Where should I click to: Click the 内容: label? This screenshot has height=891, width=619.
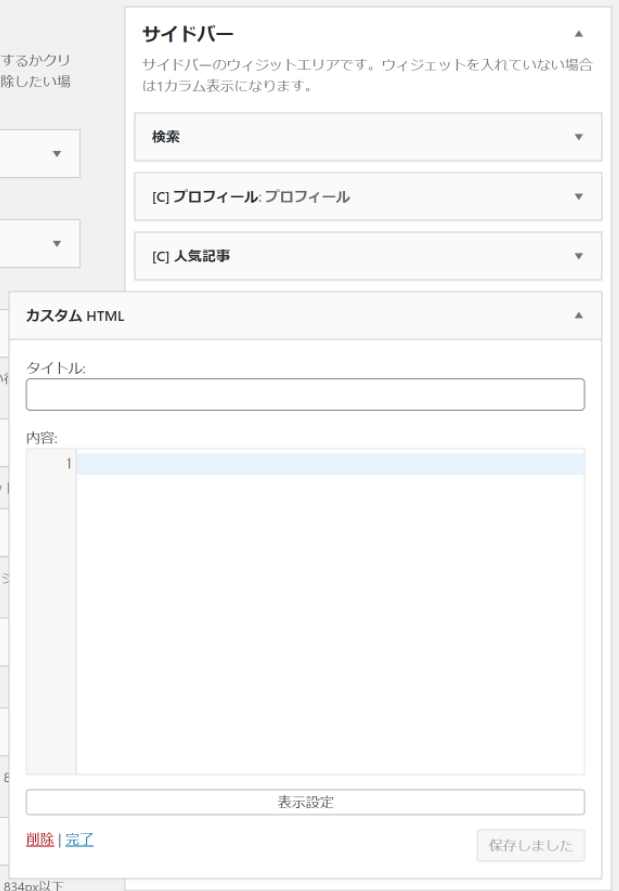42,438
